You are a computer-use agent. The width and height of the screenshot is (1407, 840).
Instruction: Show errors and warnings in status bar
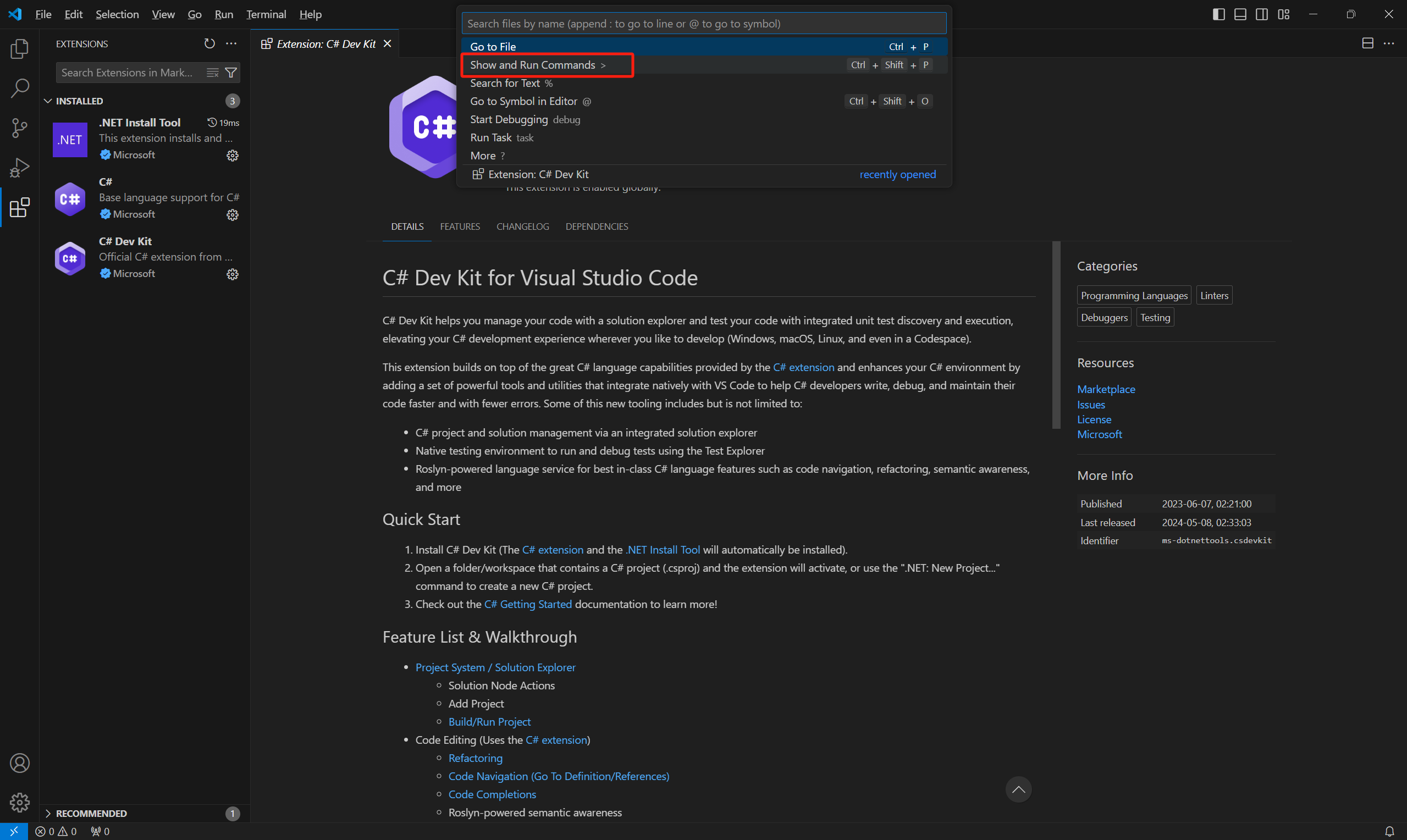pyautogui.click(x=56, y=832)
